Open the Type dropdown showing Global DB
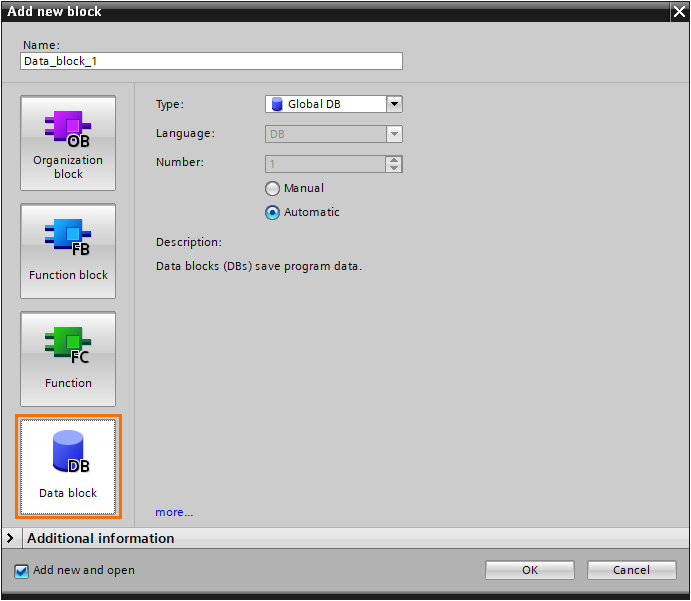 [394, 104]
